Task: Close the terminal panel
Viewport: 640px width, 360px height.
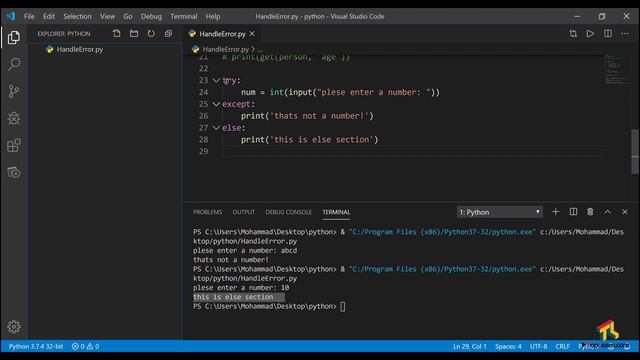Action: (x=625, y=212)
